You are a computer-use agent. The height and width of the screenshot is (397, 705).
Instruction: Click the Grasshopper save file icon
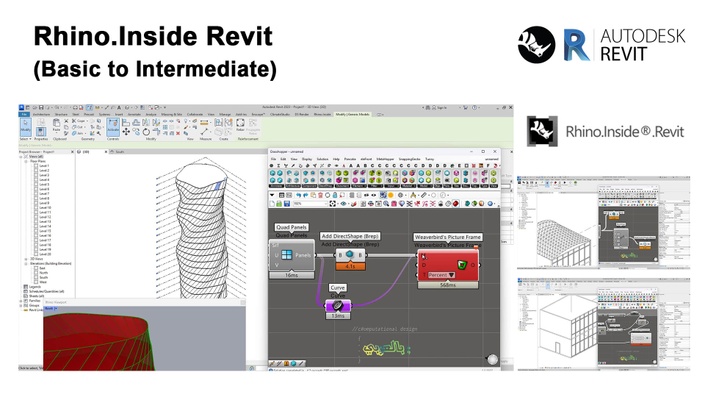click(286, 204)
